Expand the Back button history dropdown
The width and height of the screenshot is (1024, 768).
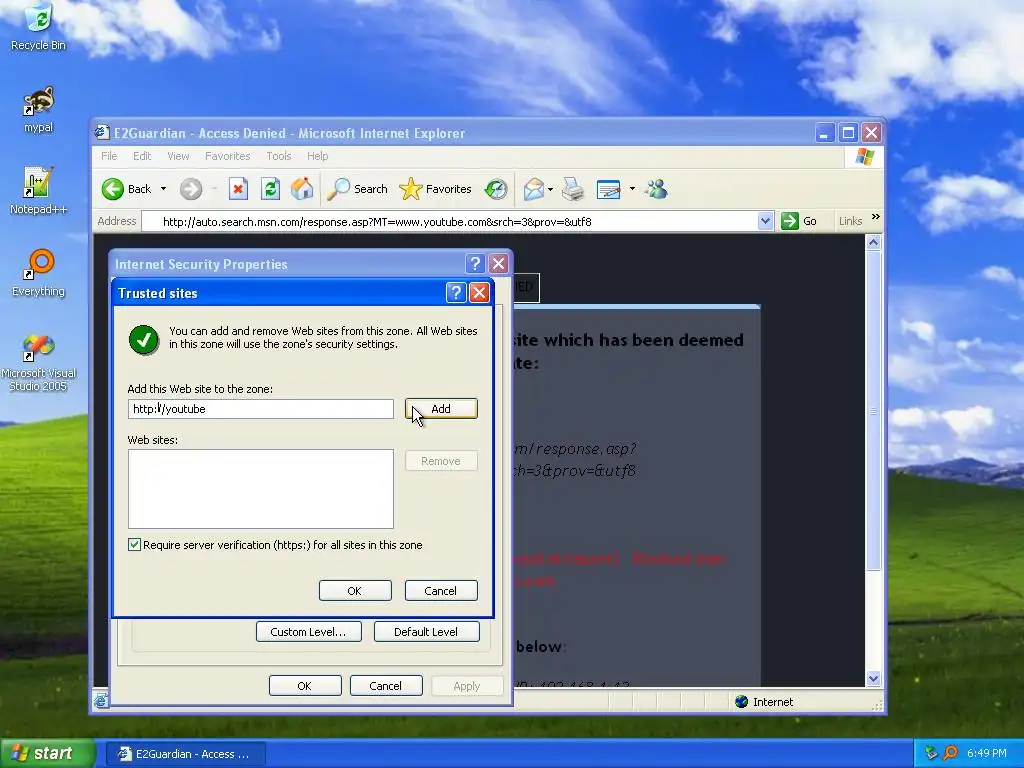point(163,189)
